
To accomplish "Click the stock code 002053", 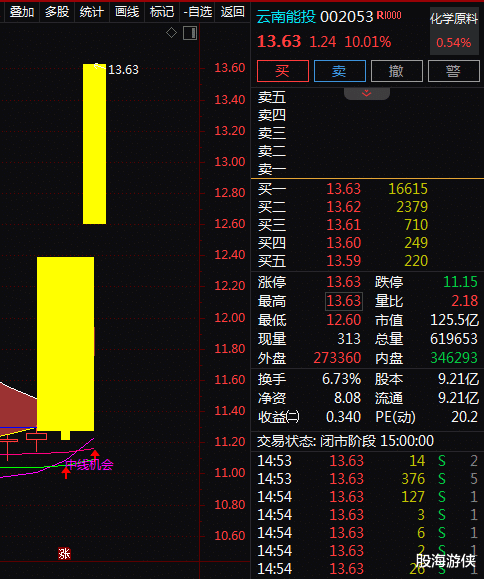I will coord(347,17).
